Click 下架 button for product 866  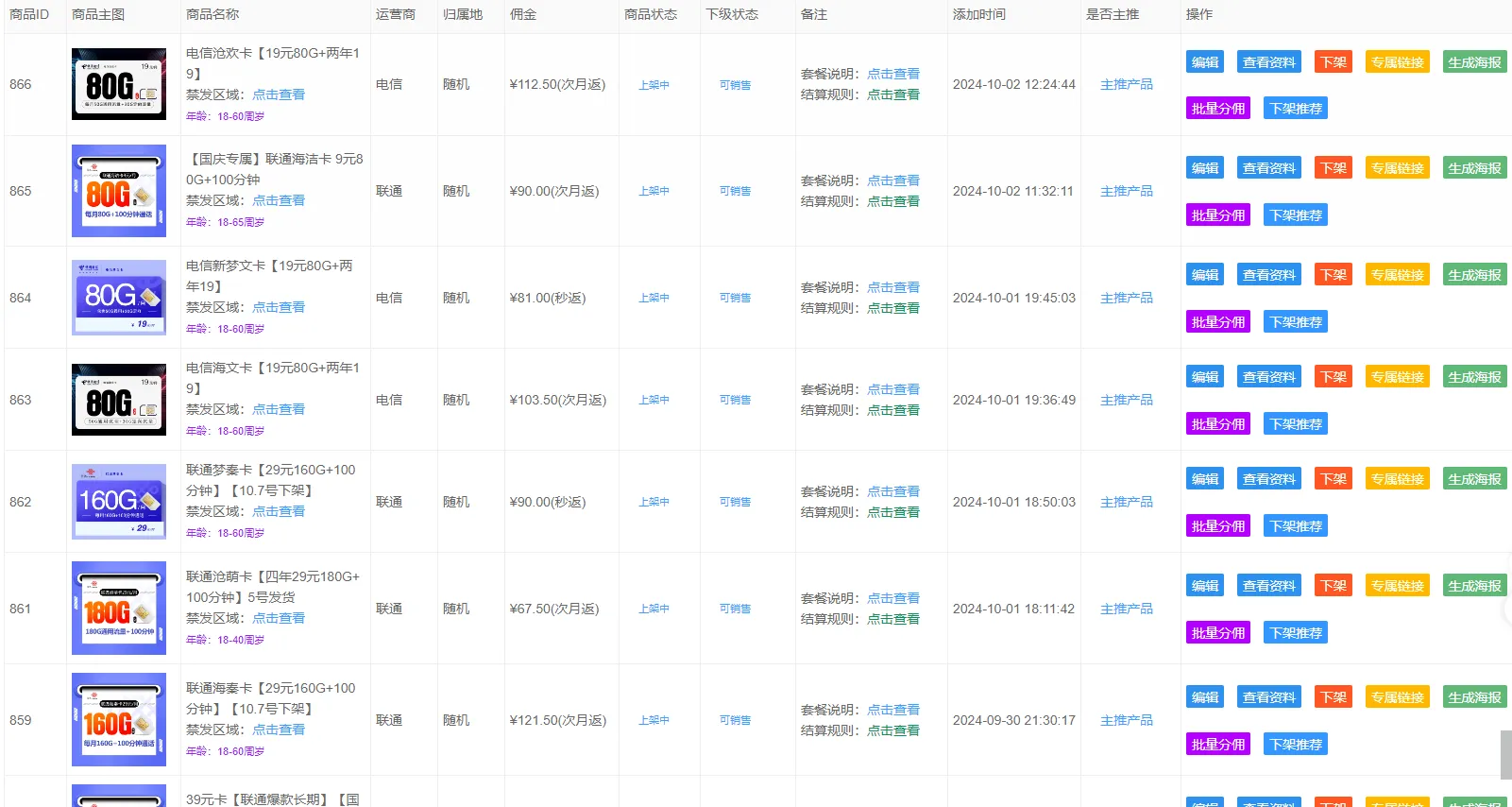point(1334,62)
